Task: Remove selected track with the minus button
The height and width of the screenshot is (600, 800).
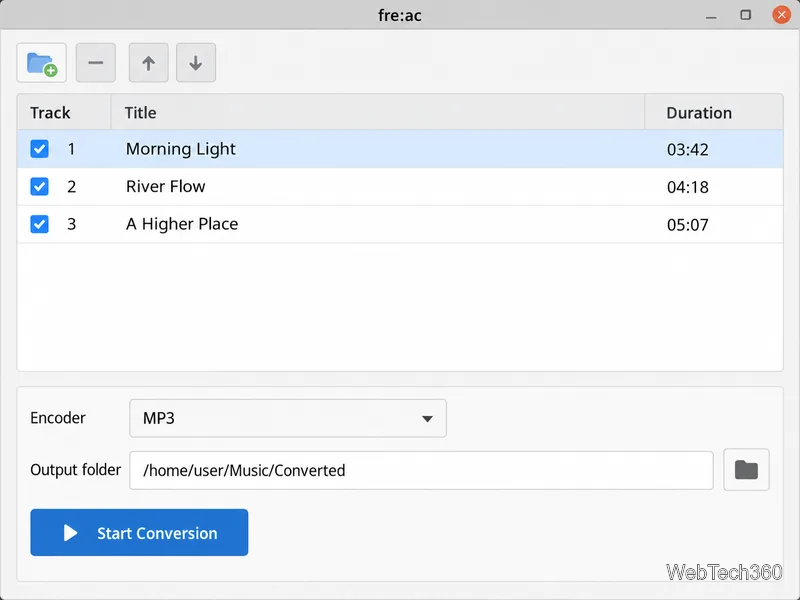Action: (x=95, y=63)
